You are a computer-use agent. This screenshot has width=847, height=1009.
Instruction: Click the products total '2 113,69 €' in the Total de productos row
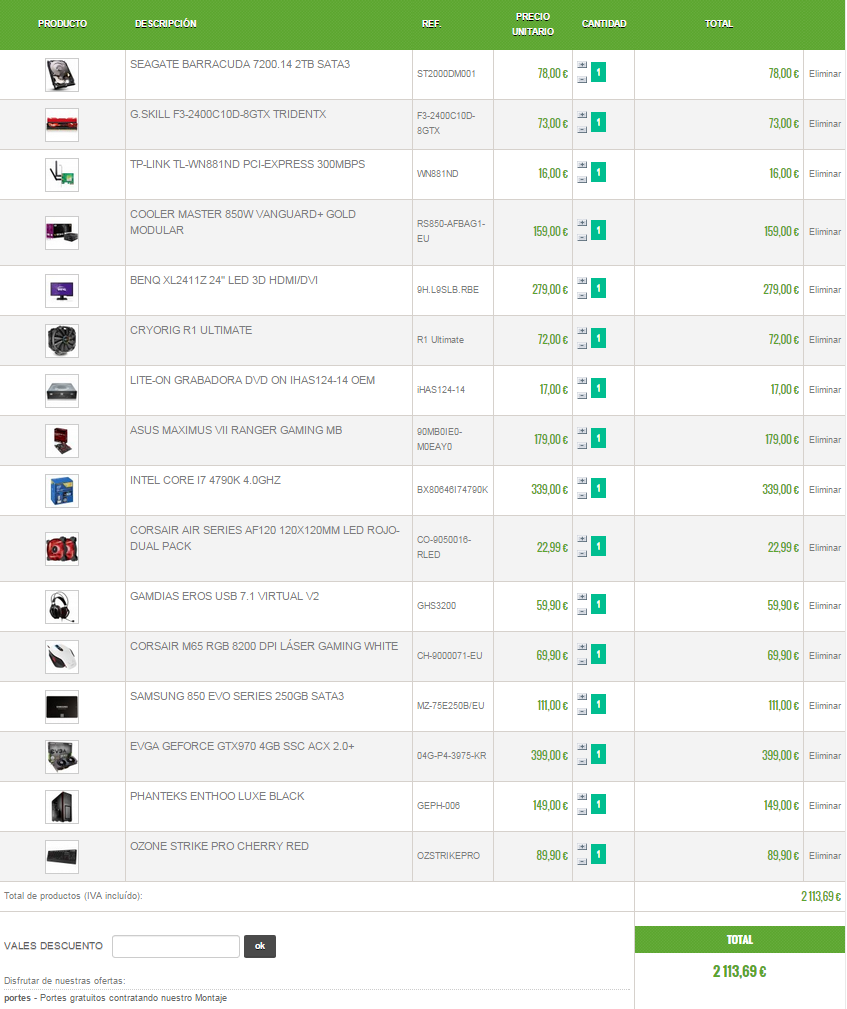(x=821, y=896)
